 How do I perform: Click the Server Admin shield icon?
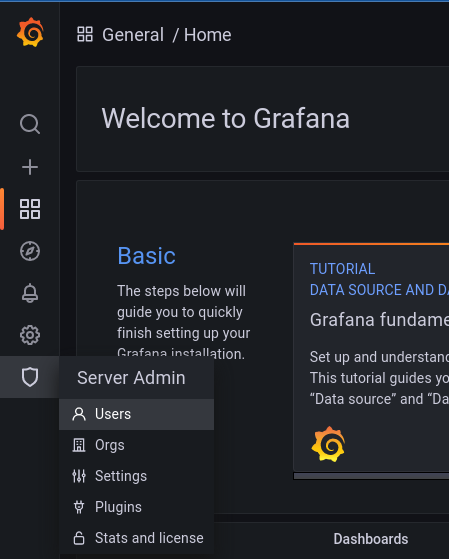click(x=30, y=377)
